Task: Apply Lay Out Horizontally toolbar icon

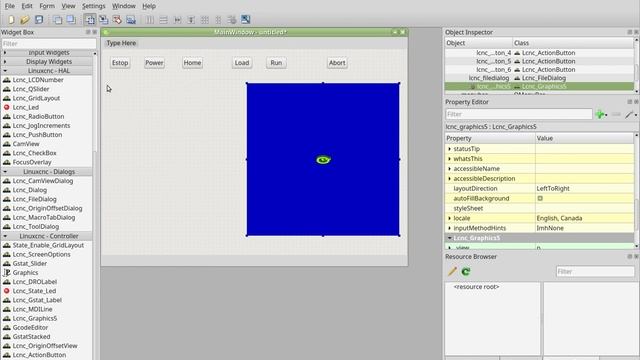Action: pyautogui.click(x=150, y=20)
